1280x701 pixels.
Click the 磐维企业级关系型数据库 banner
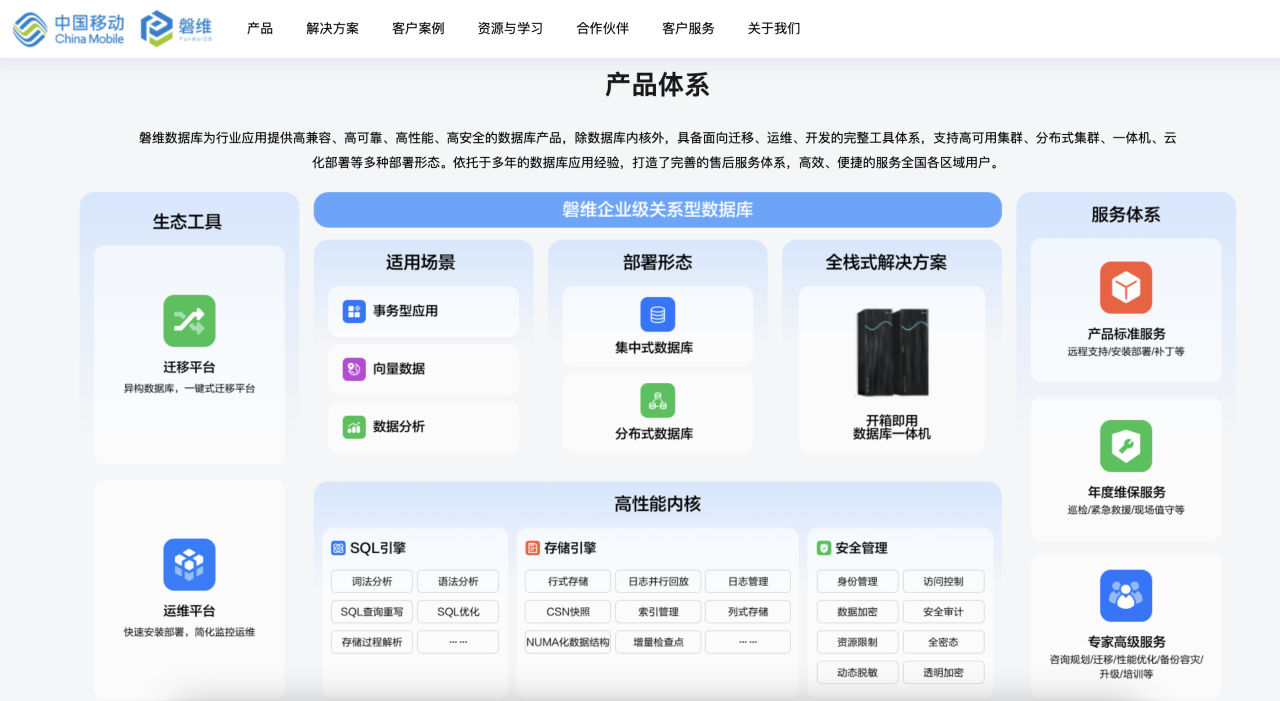(x=657, y=210)
